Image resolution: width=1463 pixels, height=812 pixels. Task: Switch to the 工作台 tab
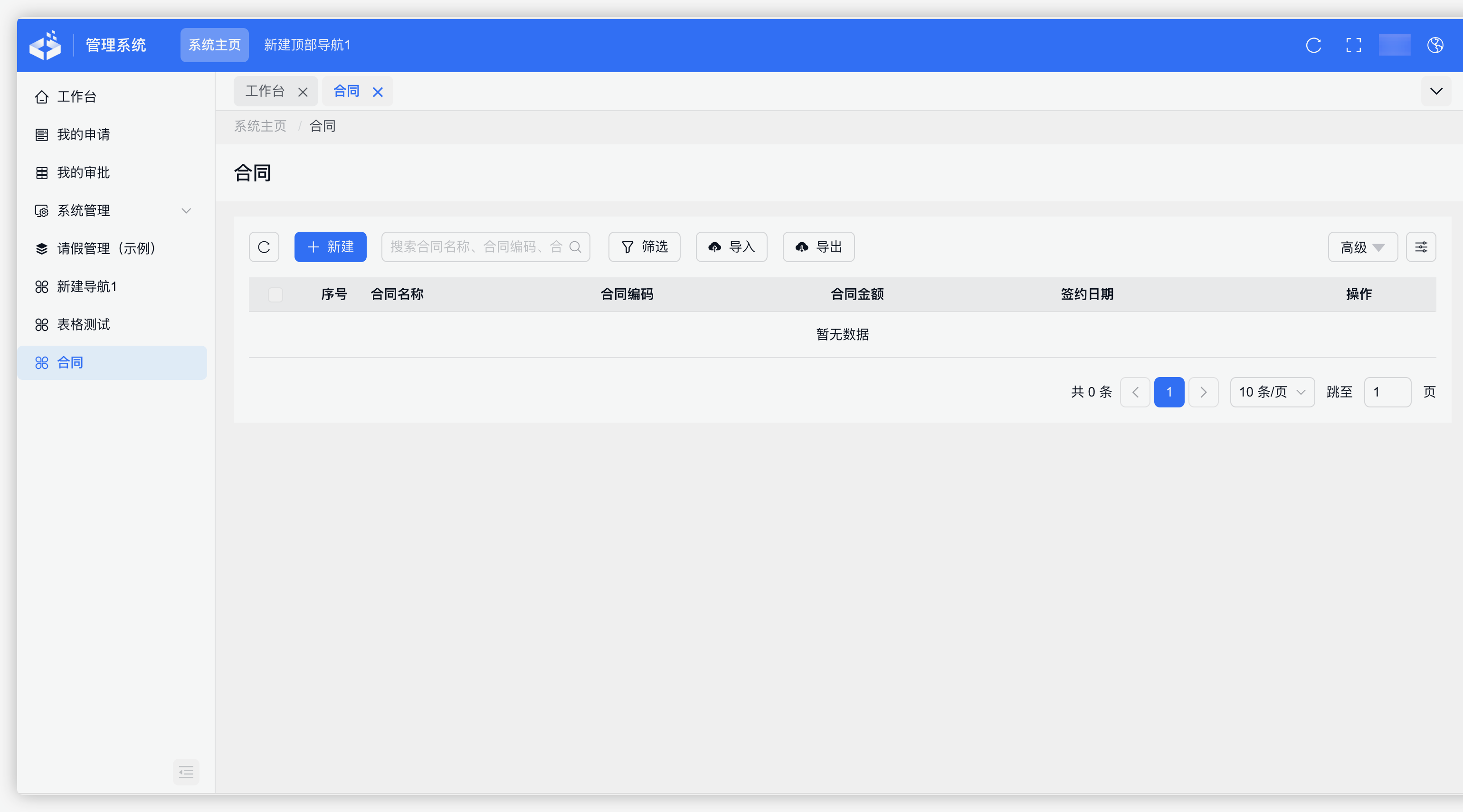(x=264, y=91)
